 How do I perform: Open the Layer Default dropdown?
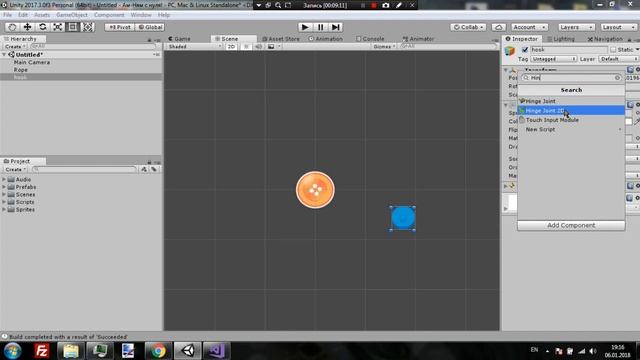(619, 59)
